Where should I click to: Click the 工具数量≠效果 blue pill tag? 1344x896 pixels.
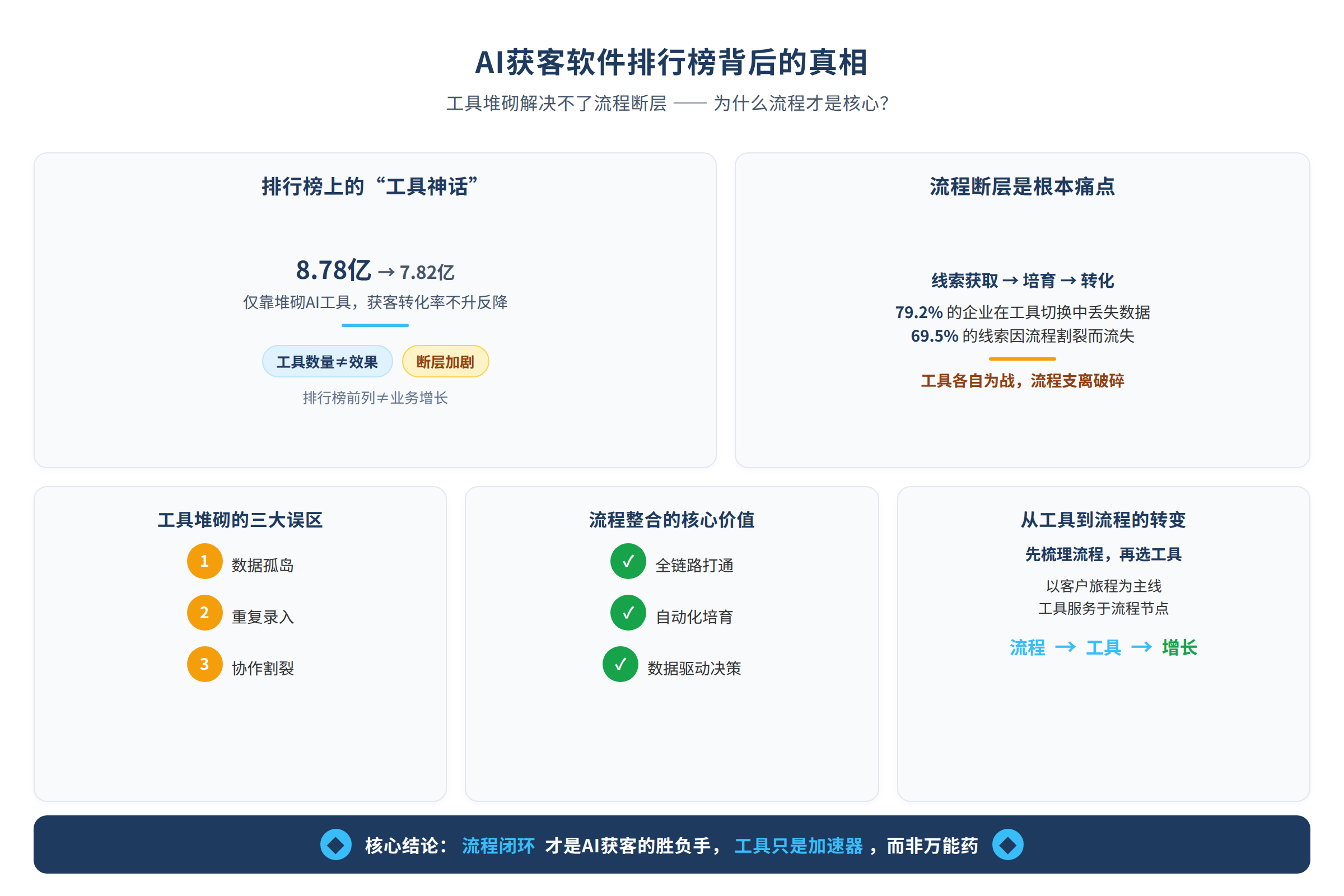point(328,362)
